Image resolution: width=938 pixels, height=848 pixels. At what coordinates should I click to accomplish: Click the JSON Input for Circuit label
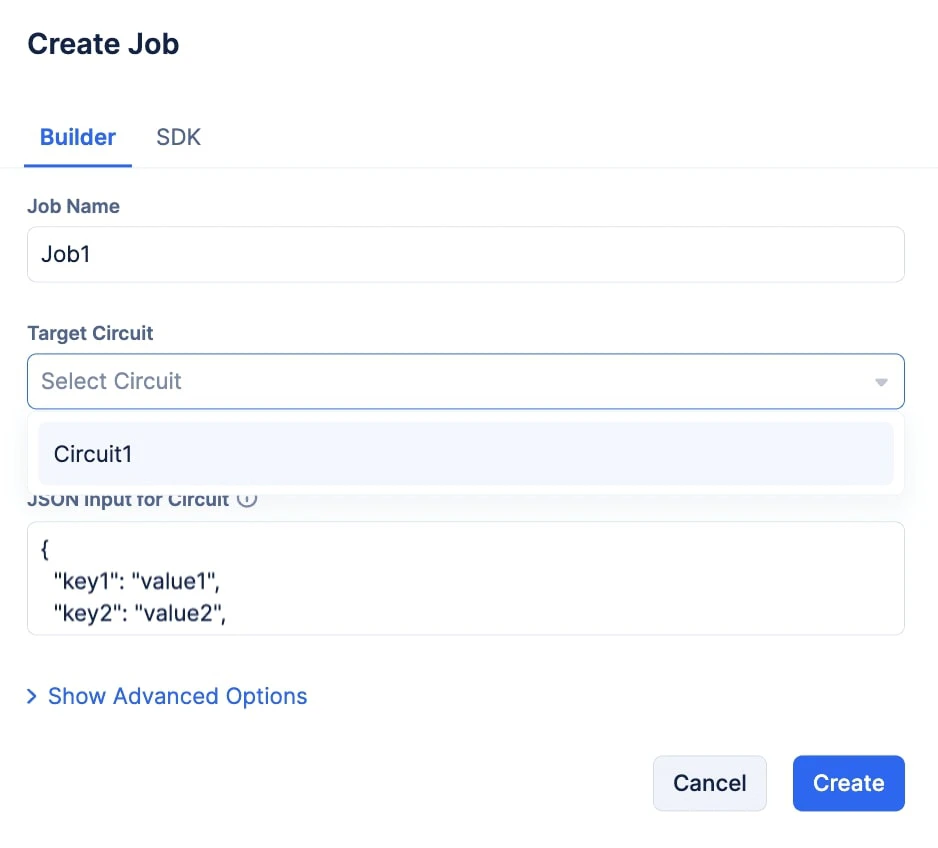point(128,501)
